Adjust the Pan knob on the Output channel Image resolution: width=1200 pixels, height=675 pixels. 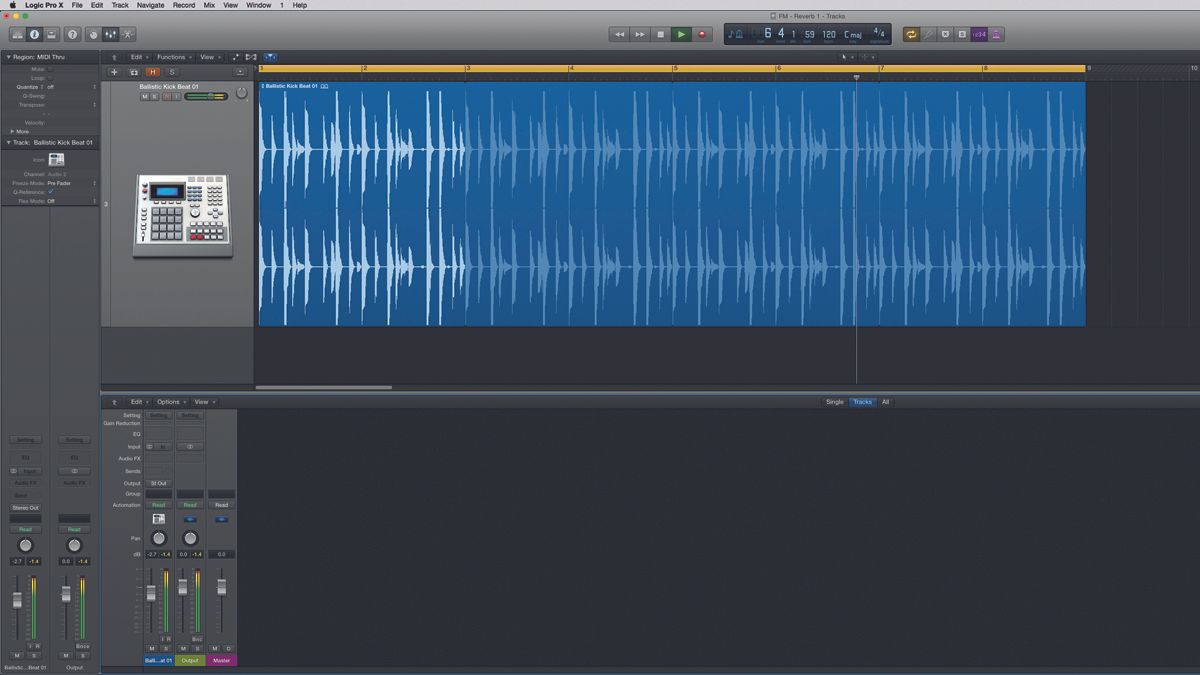click(x=190, y=538)
